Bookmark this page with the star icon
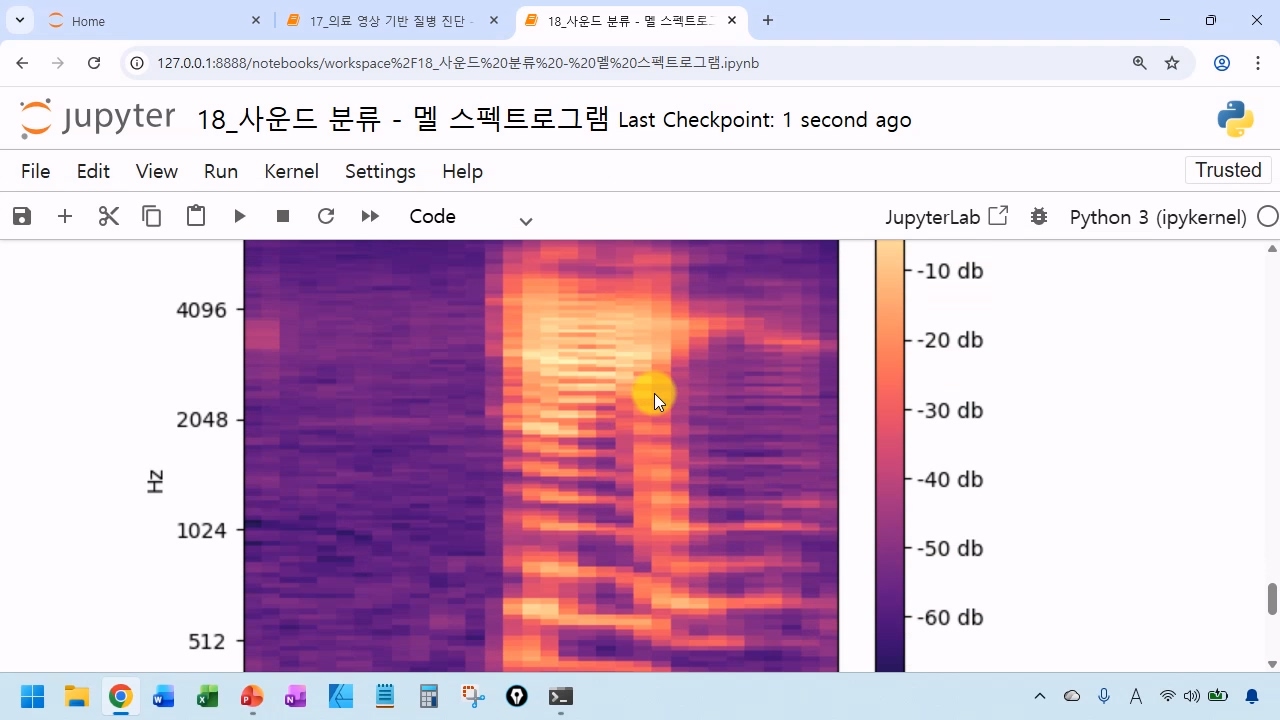The height and width of the screenshot is (720, 1280). click(x=1172, y=63)
